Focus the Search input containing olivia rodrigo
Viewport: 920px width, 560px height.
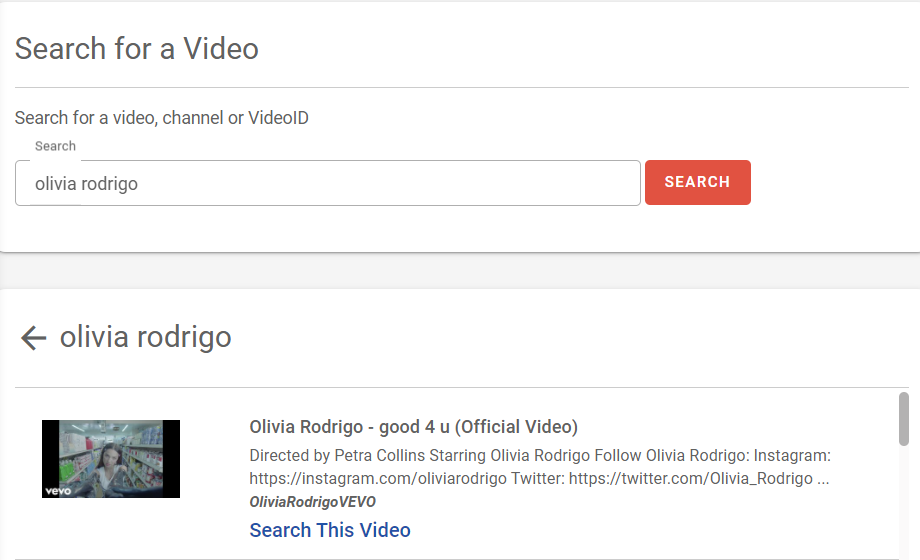pyautogui.click(x=327, y=183)
